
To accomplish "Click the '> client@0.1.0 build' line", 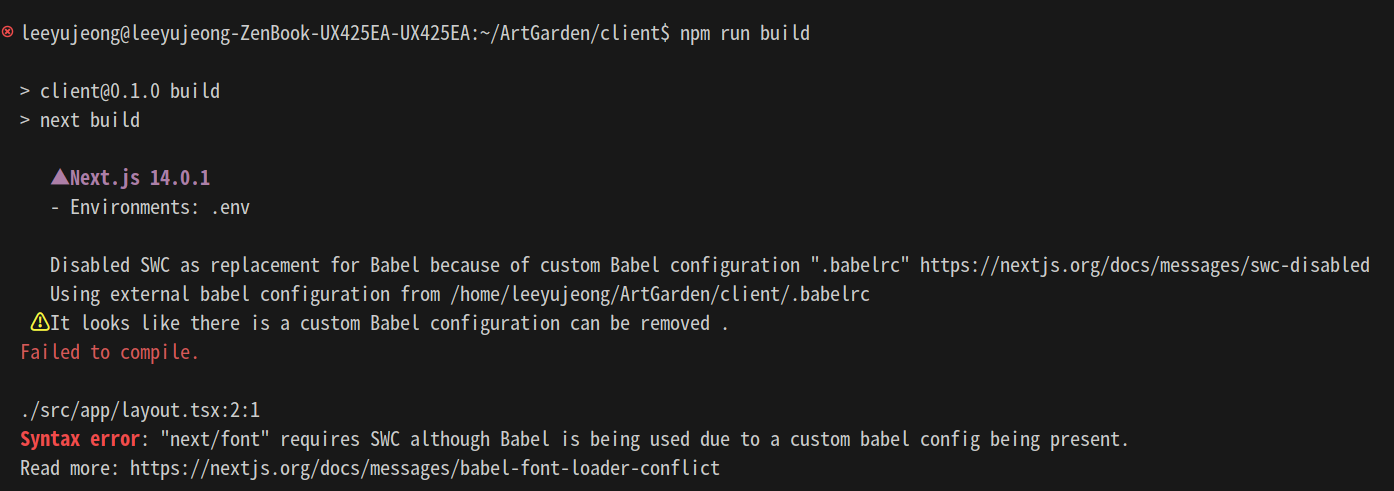I will [x=120, y=91].
